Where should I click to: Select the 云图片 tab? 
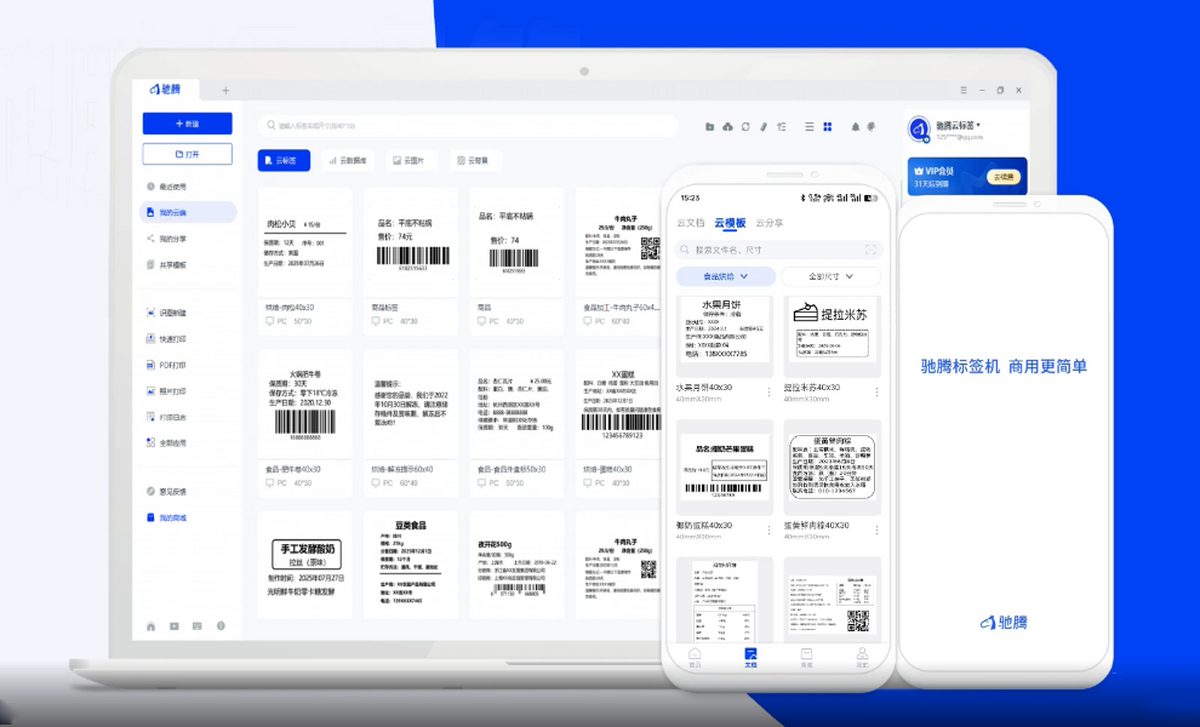click(x=411, y=160)
